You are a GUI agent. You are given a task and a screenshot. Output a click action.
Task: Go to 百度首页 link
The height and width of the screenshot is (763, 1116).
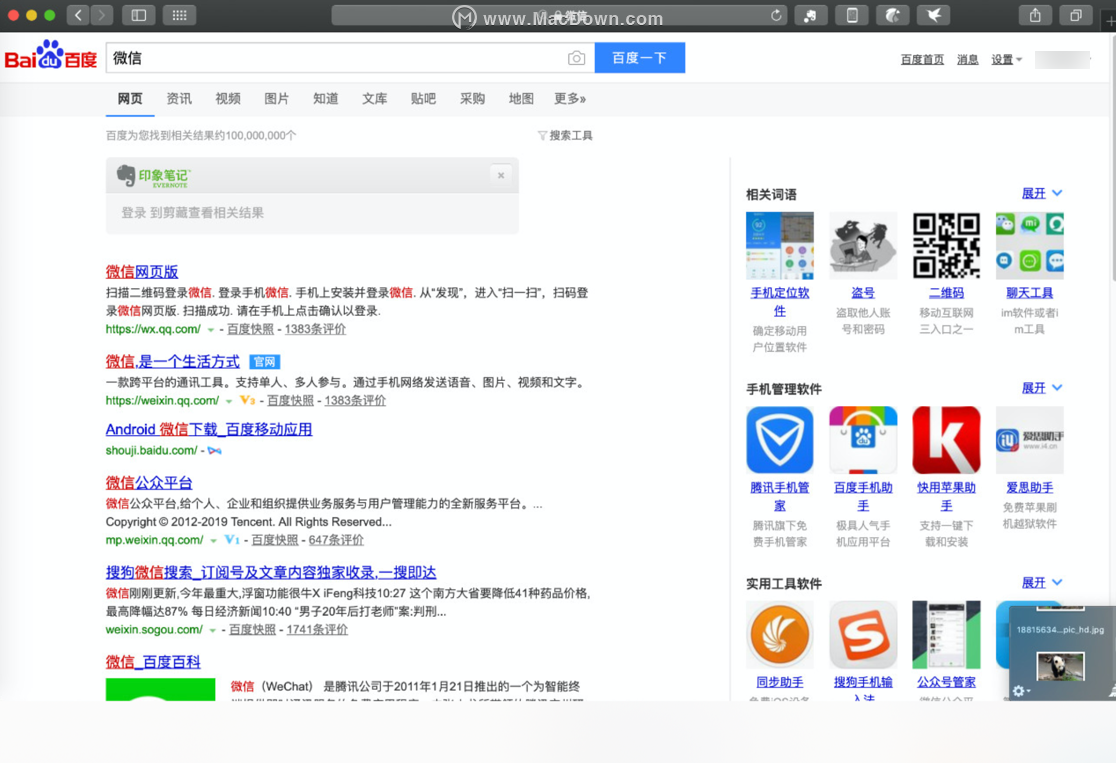922,60
